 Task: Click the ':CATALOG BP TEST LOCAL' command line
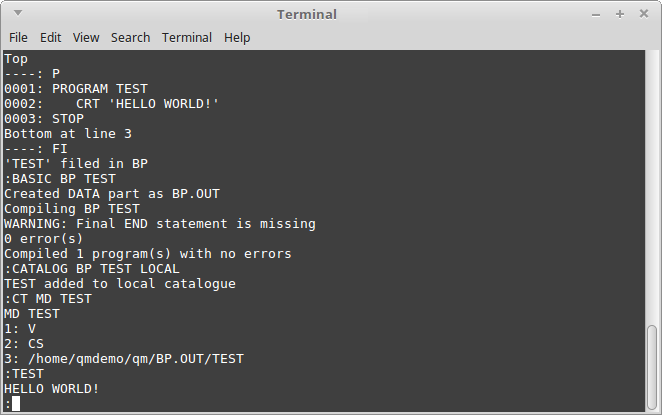point(92,269)
